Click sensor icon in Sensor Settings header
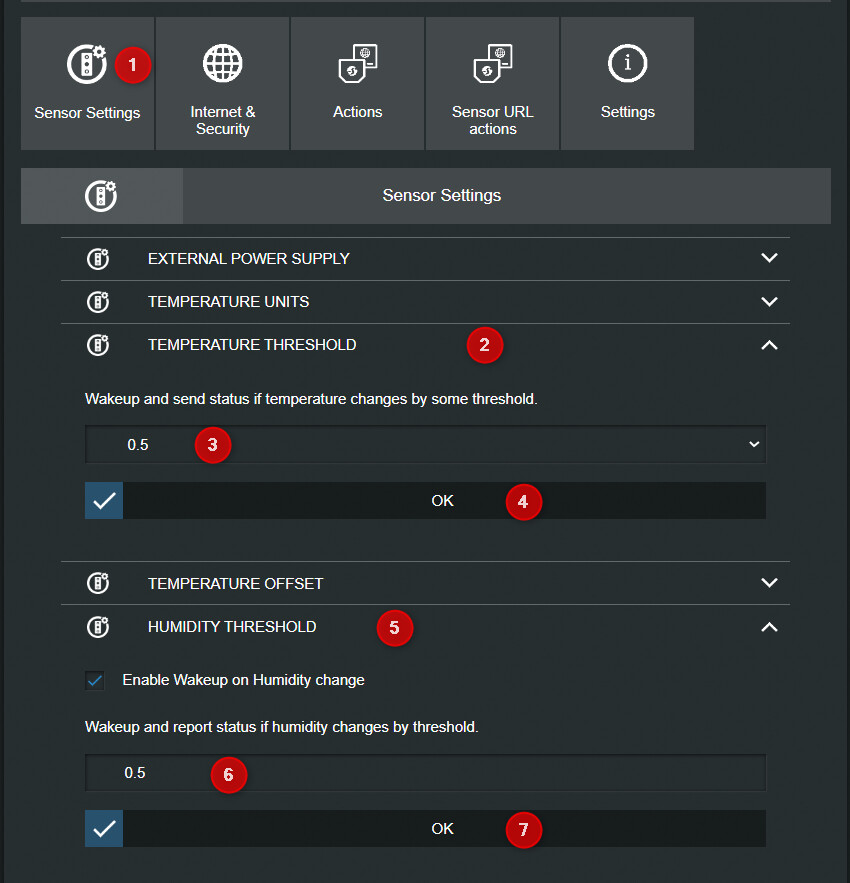850x883 pixels. click(x=101, y=196)
